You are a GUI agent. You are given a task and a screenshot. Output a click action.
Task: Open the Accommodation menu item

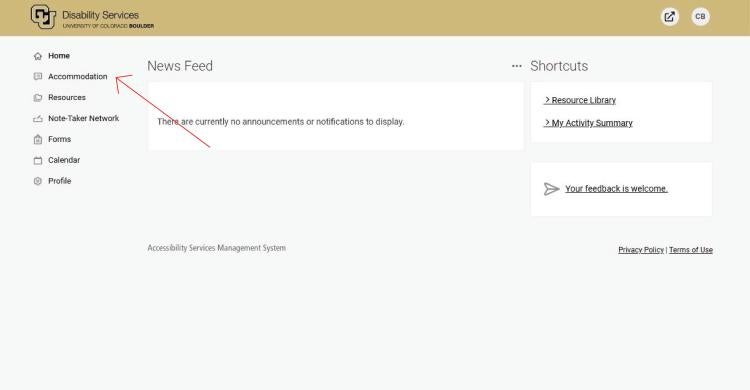[x=77, y=77]
